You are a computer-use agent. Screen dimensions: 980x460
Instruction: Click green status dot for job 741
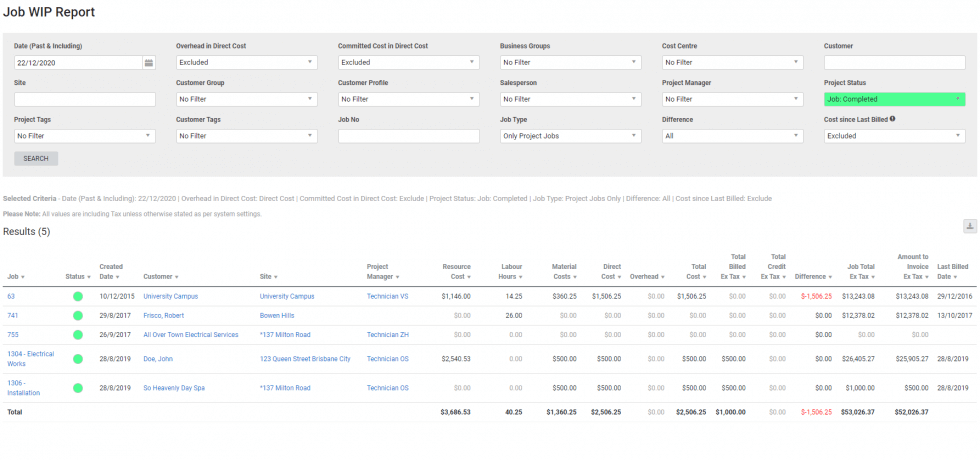pyautogui.click(x=78, y=315)
